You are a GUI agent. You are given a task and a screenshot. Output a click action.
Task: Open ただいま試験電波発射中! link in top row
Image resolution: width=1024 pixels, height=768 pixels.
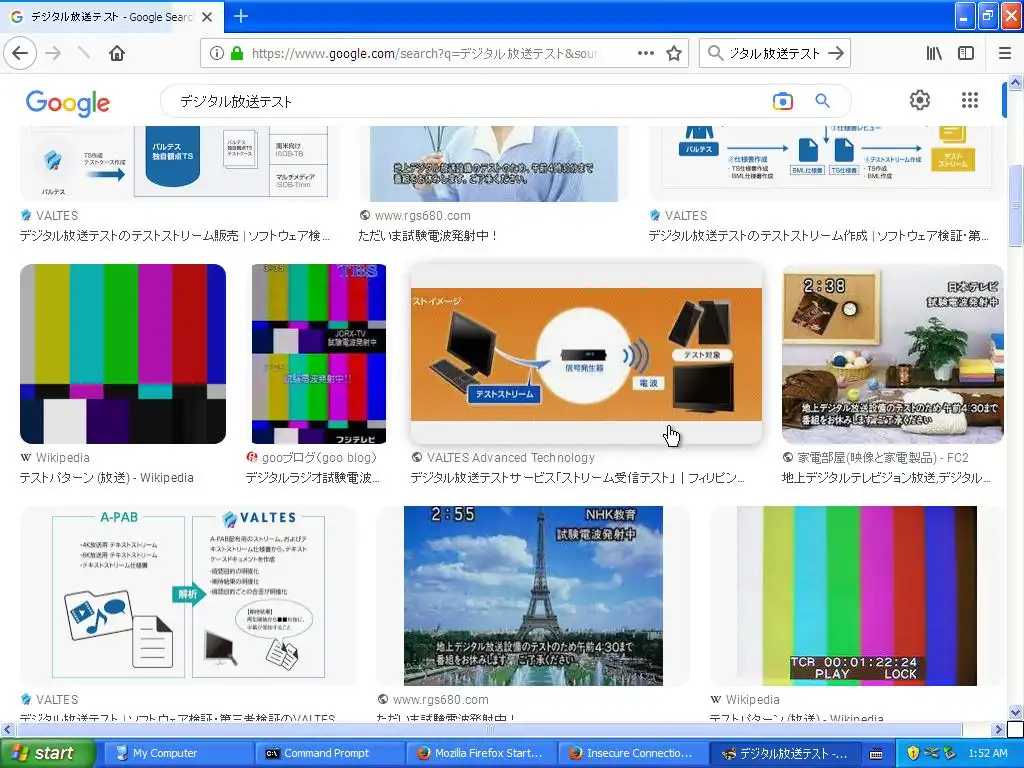428,236
